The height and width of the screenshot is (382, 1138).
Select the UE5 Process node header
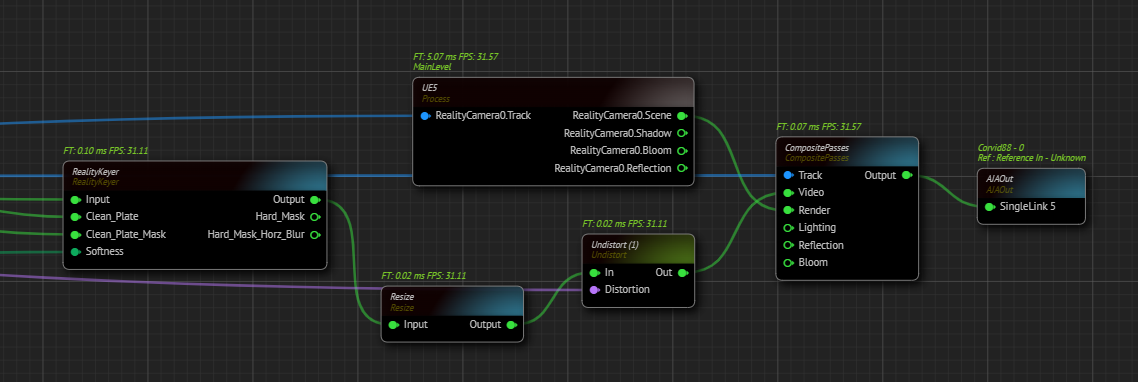[x=553, y=92]
